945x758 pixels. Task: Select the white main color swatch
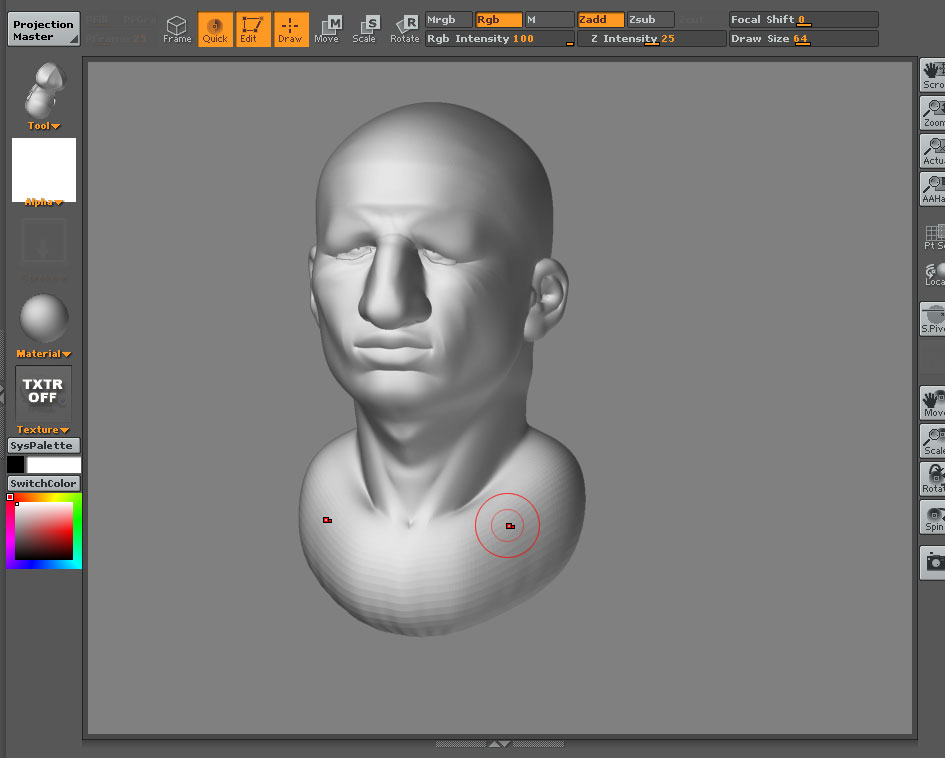[x=54, y=465]
